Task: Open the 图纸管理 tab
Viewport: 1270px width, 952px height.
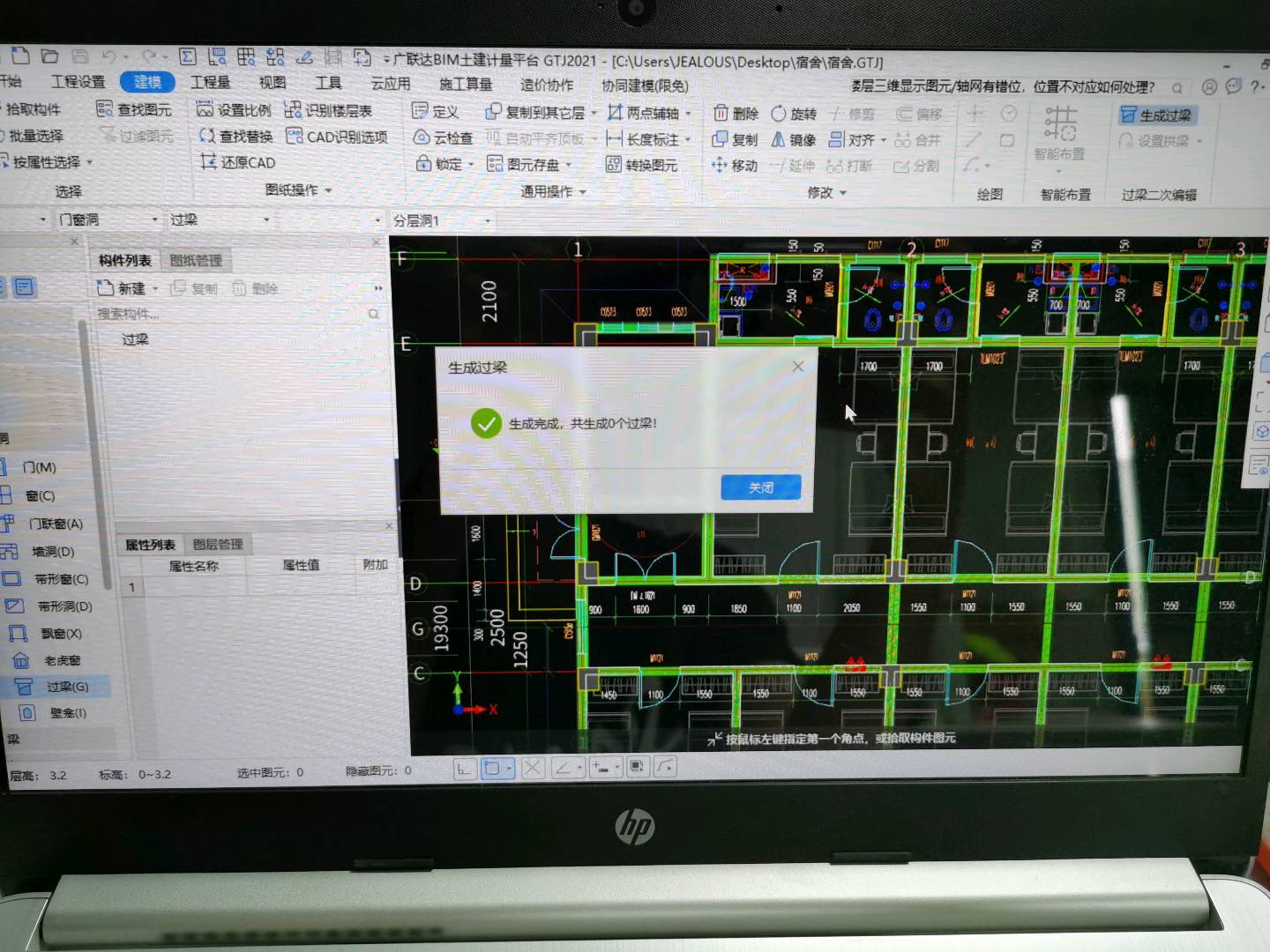Action: click(196, 261)
